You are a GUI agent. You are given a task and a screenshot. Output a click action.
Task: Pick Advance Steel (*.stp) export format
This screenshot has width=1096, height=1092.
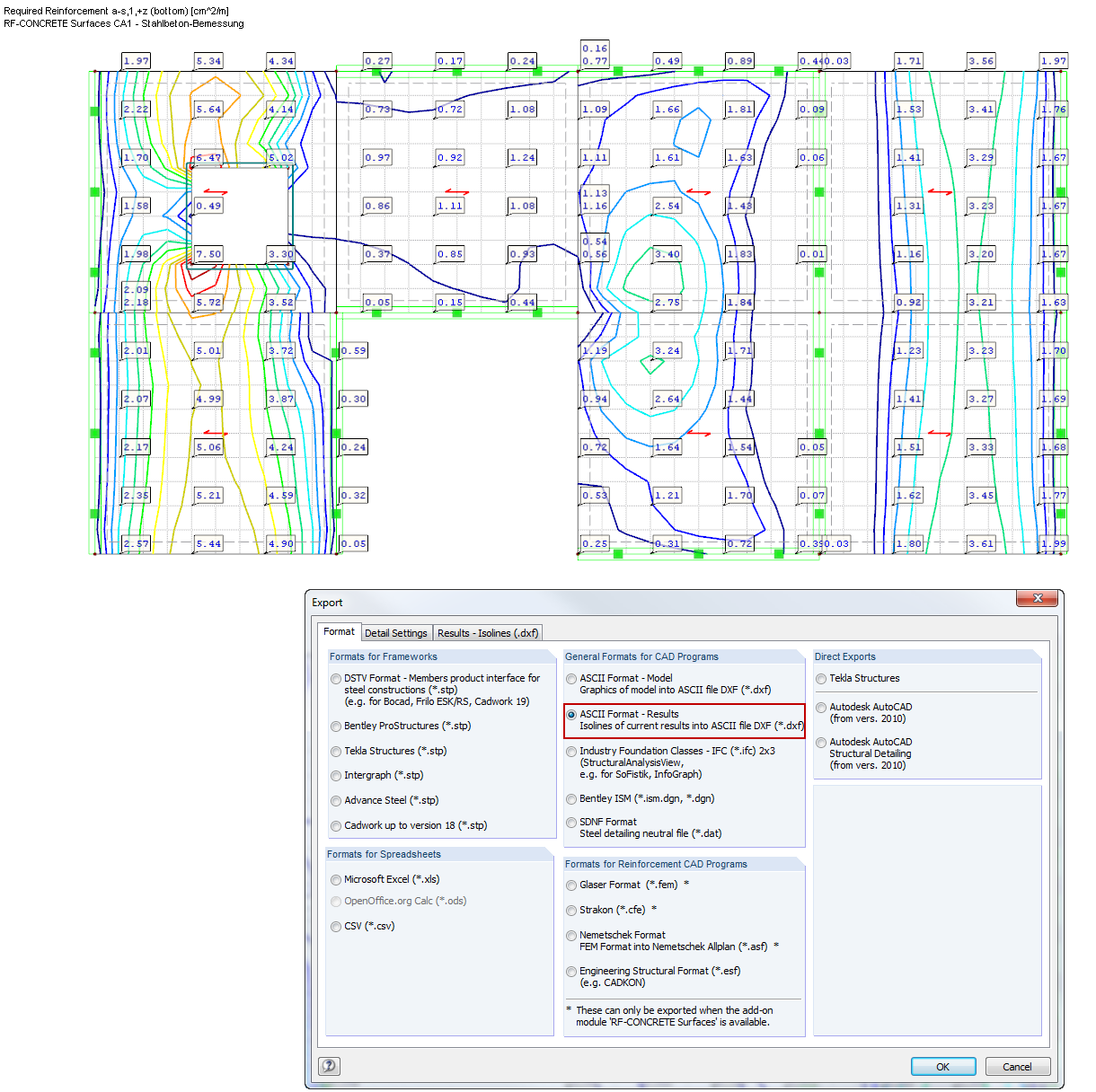336,801
